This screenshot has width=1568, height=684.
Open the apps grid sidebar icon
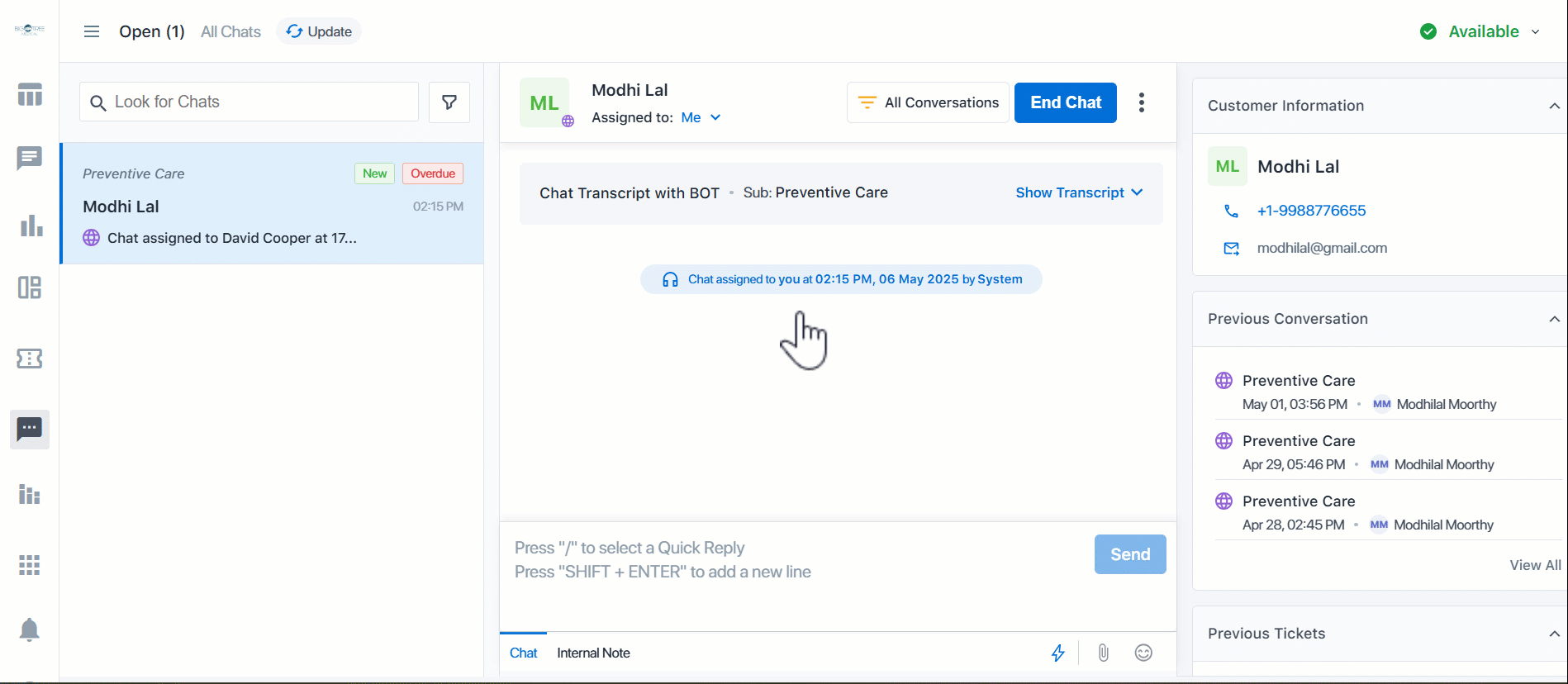pyautogui.click(x=30, y=565)
